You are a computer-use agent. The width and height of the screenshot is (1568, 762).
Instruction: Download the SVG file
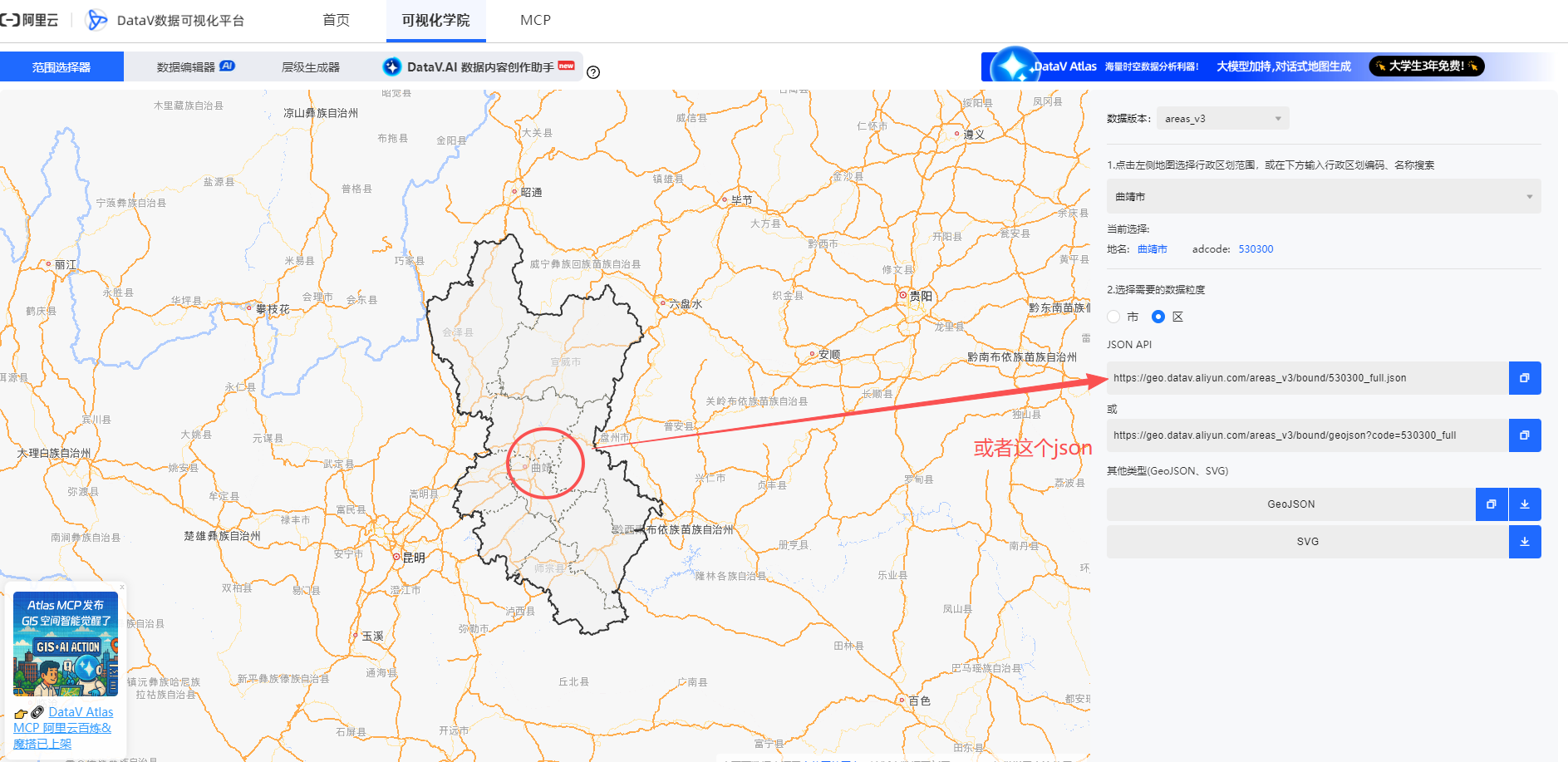pos(1525,542)
